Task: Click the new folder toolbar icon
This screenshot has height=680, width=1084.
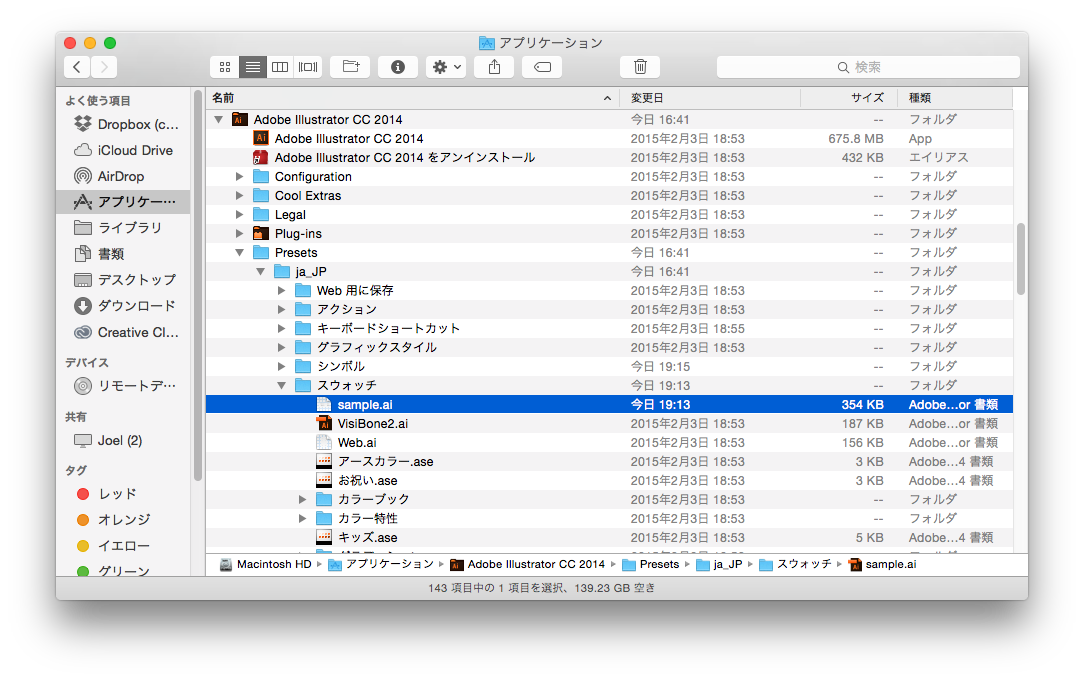Action: point(350,67)
